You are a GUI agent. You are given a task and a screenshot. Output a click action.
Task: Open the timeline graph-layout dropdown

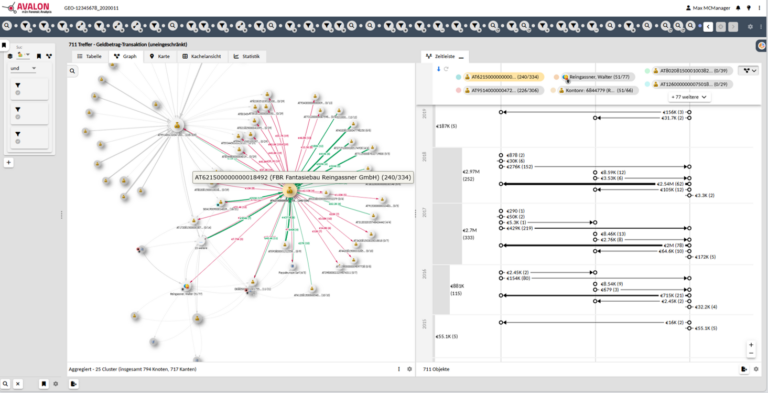pos(749,71)
